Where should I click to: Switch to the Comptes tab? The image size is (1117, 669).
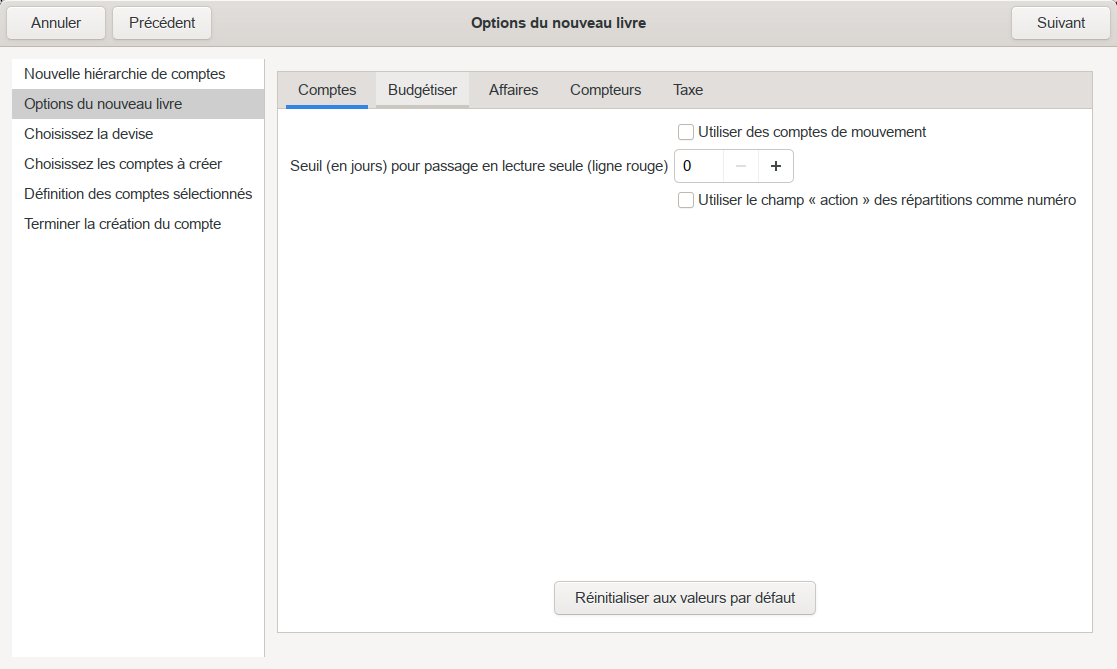tap(327, 90)
